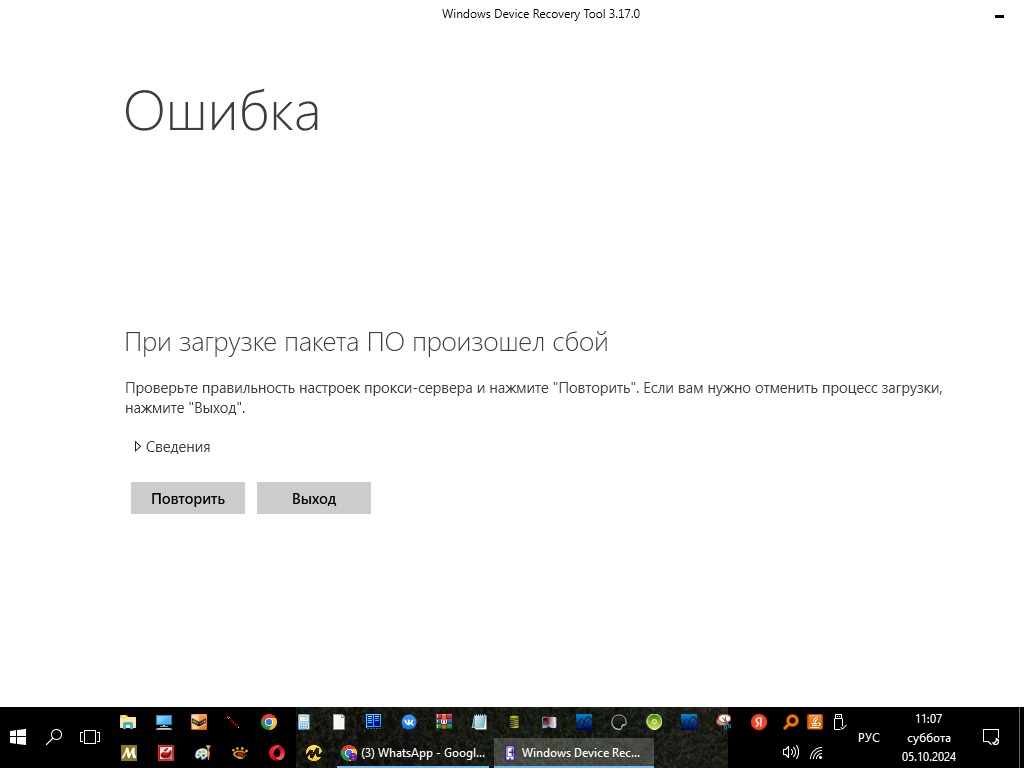
Task: Open the white circle taskbar icon
Action: (x=618, y=722)
